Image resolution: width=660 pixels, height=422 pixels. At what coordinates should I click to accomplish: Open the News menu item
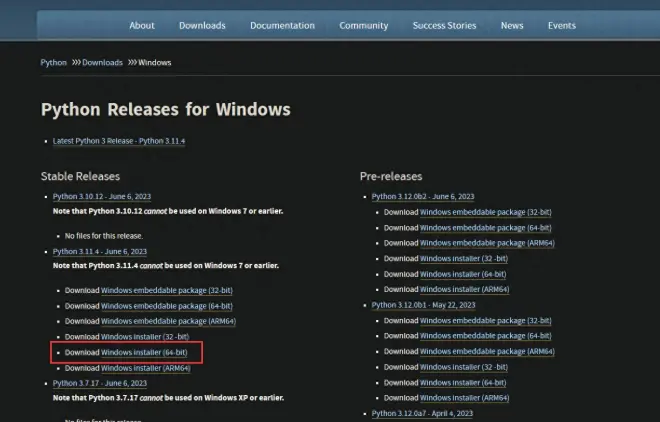click(512, 26)
